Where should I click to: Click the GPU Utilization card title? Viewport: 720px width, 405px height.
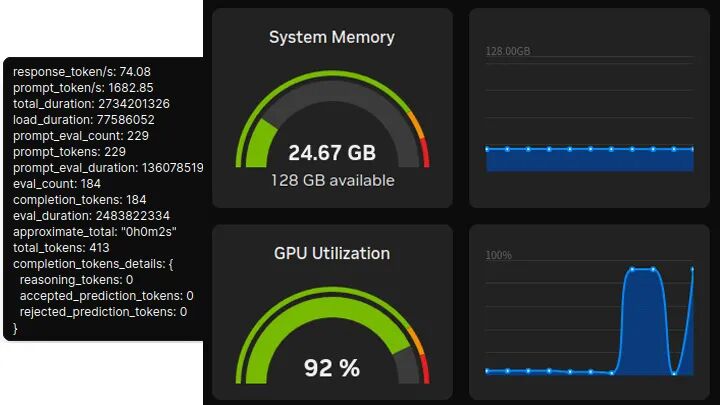point(331,253)
